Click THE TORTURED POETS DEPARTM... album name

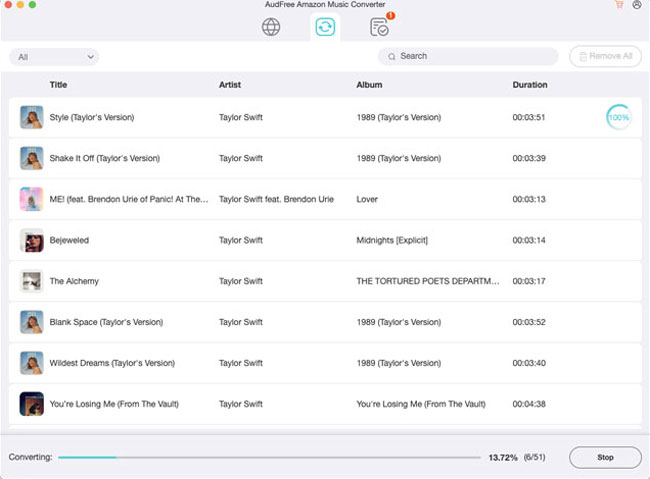pyautogui.click(x=428, y=281)
